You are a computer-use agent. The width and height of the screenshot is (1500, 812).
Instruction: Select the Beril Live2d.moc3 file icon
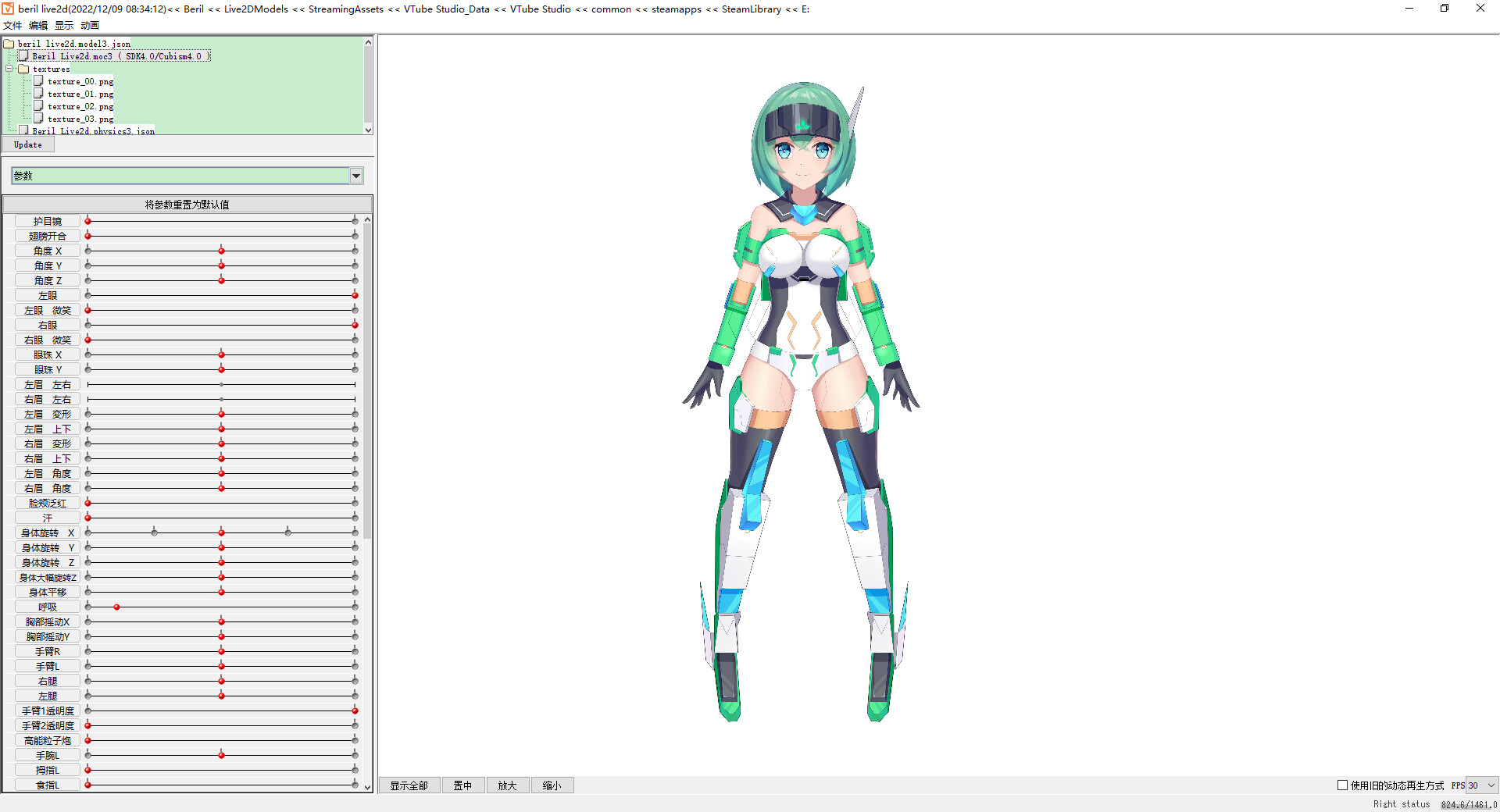pyautogui.click(x=25, y=55)
